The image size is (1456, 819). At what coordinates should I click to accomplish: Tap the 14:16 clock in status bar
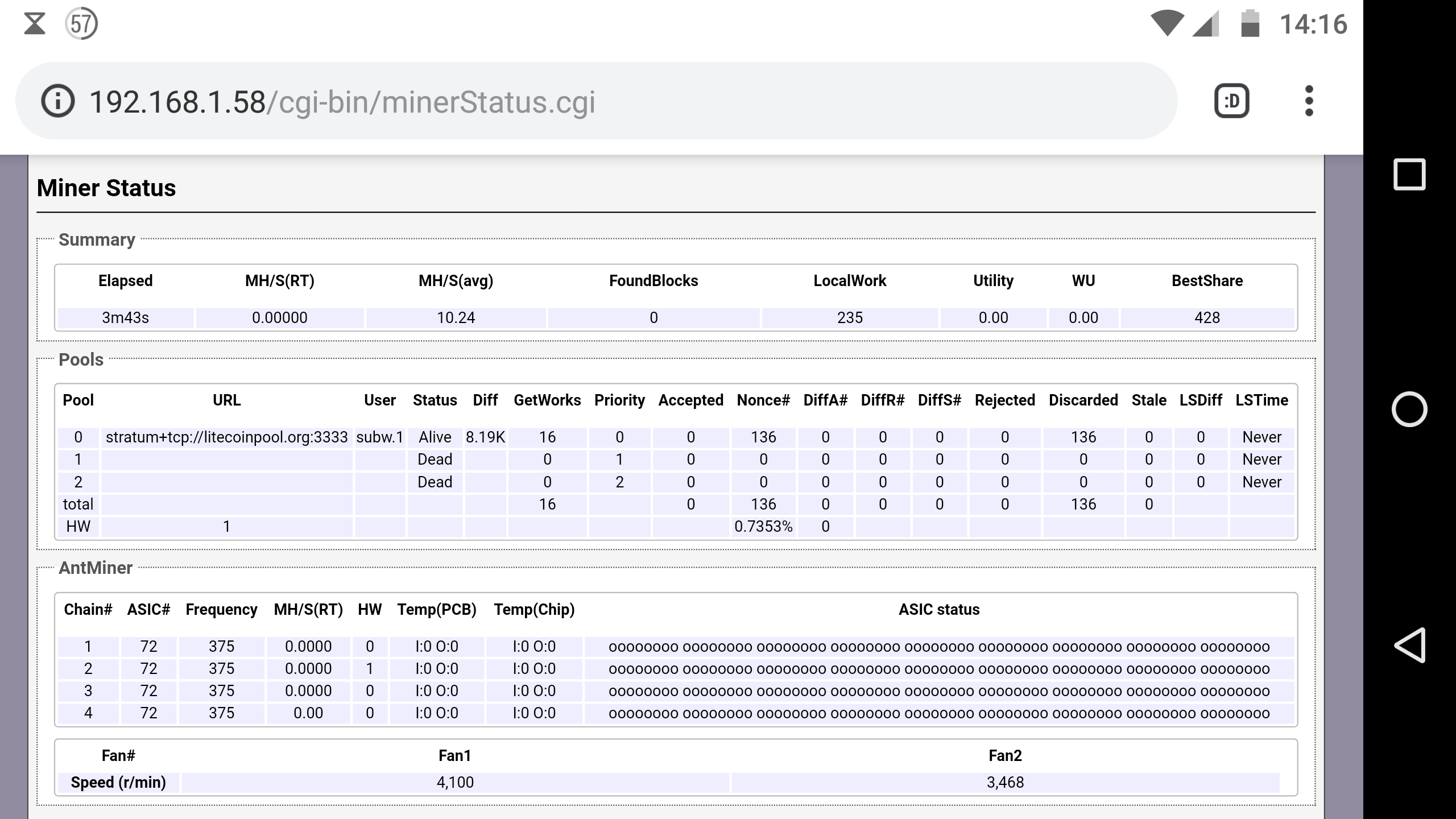pos(1313,24)
